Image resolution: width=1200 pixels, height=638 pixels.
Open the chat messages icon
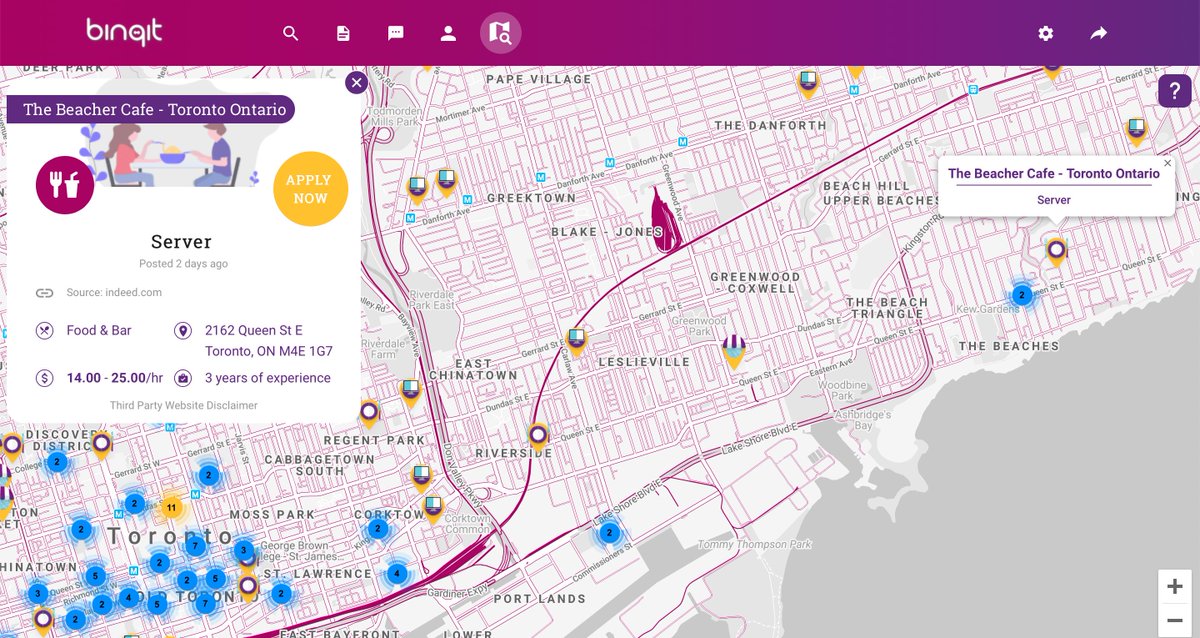[x=395, y=33]
